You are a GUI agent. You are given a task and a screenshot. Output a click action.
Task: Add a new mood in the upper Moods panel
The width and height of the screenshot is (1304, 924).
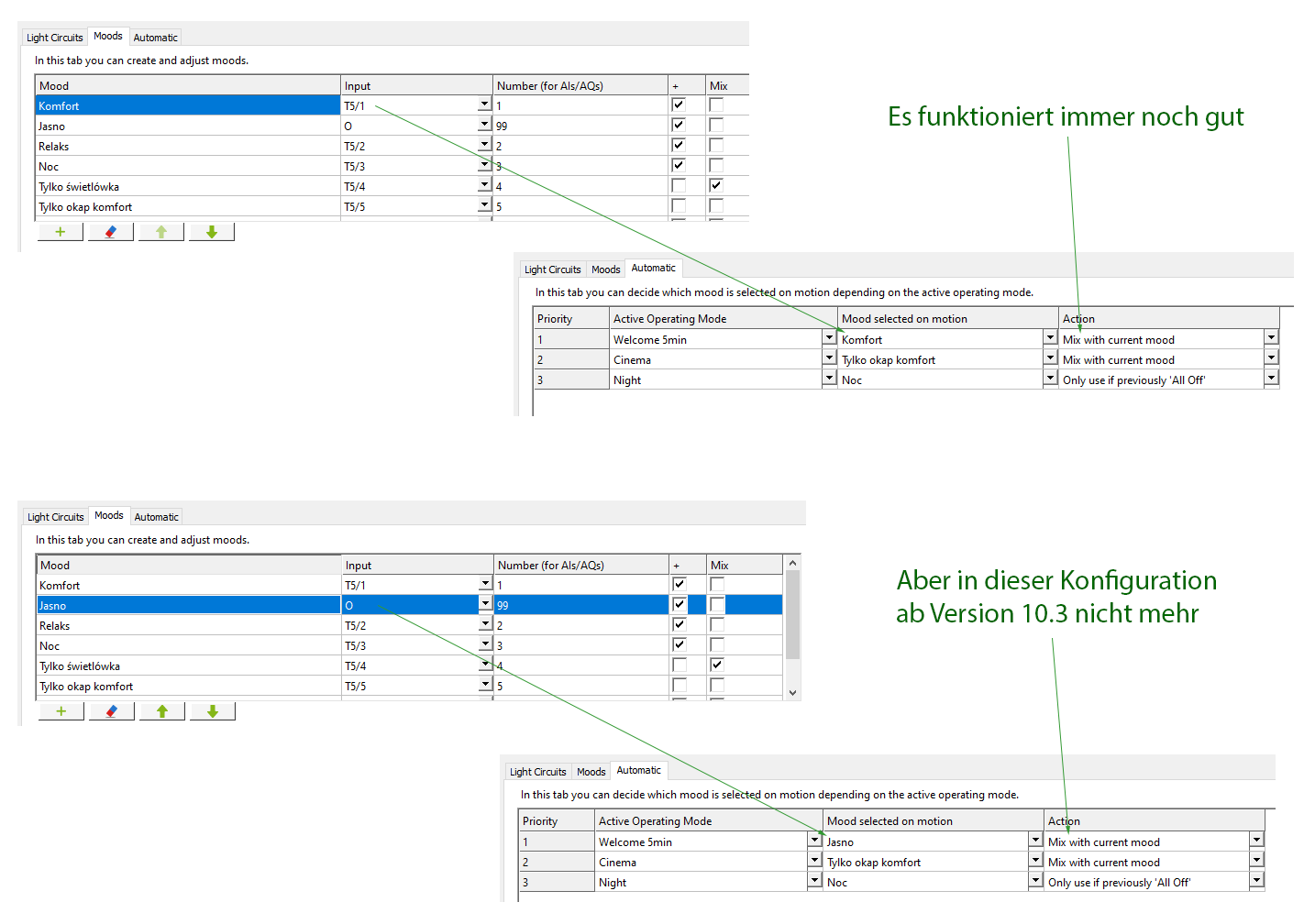(x=61, y=232)
